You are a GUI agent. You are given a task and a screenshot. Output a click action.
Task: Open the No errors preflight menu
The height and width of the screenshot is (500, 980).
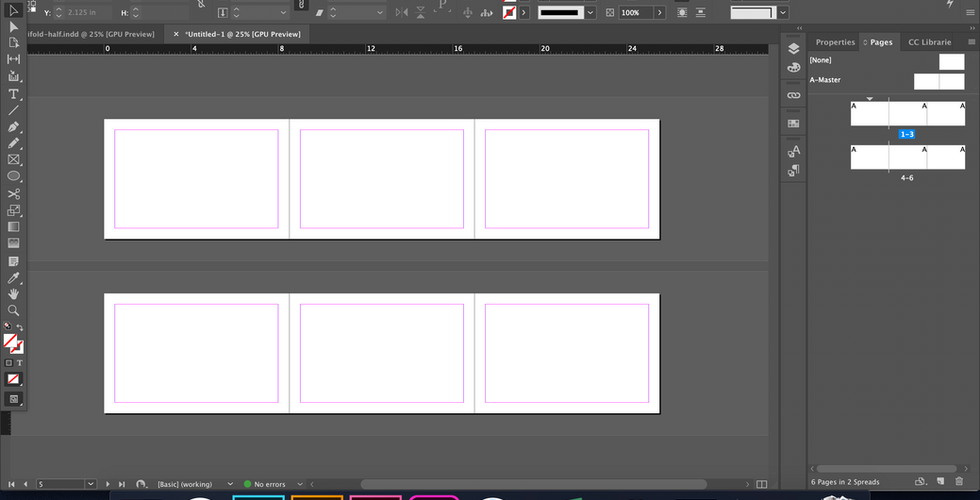coord(300,484)
